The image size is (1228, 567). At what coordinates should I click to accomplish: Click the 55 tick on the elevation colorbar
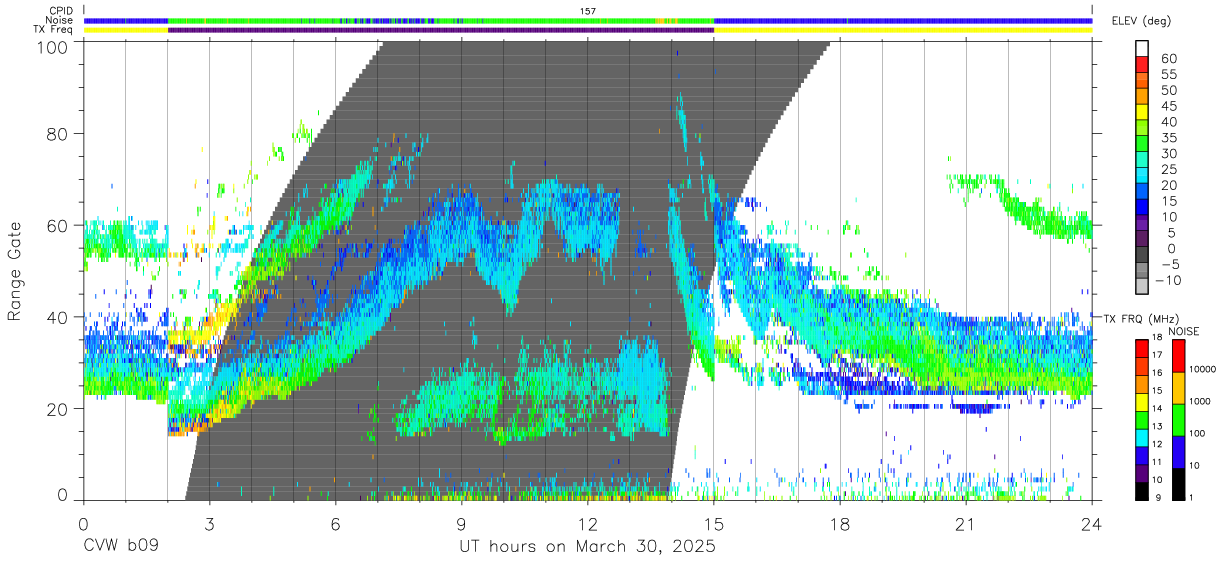pos(1168,74)
